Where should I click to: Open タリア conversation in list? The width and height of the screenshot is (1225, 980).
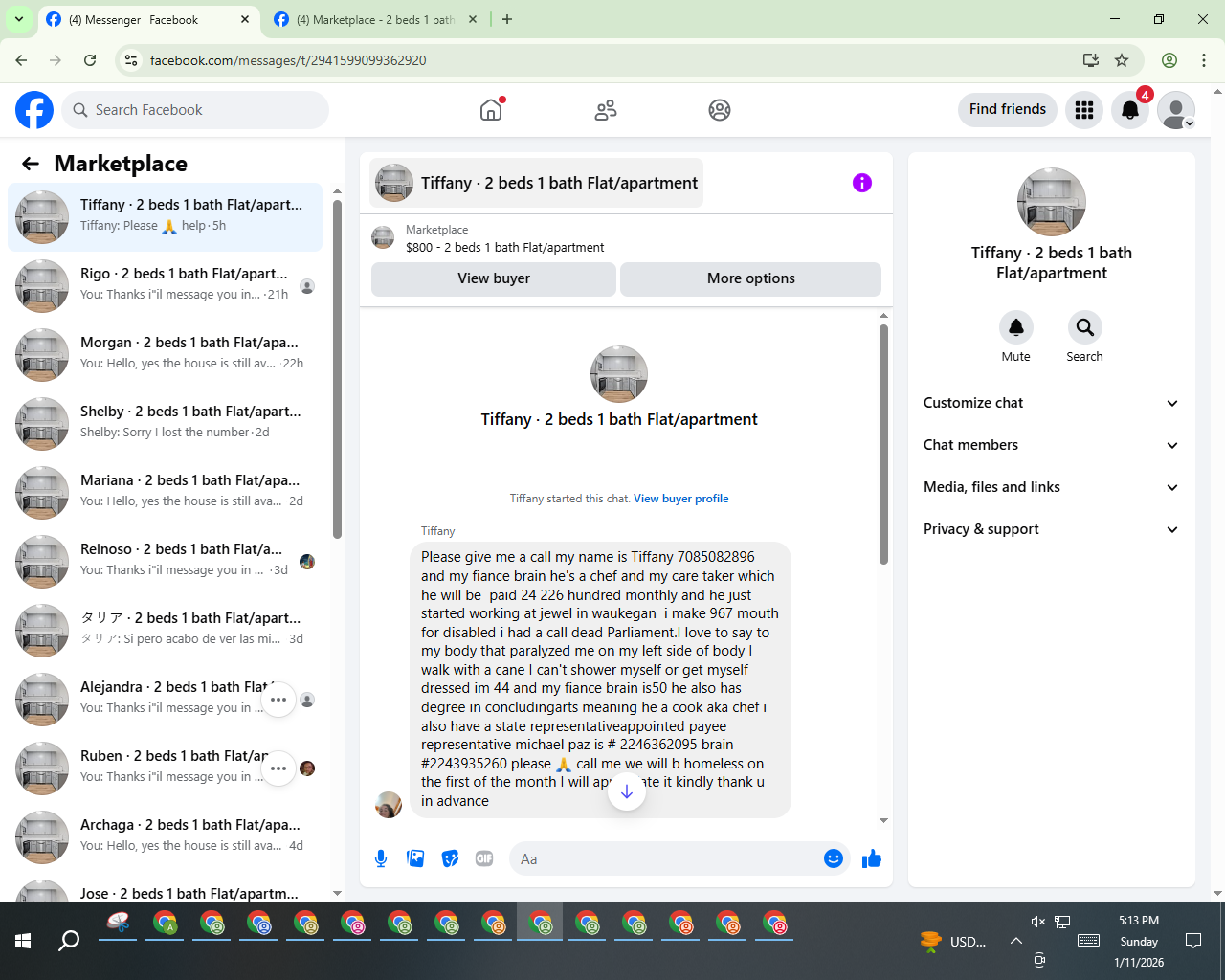[166, 631]
